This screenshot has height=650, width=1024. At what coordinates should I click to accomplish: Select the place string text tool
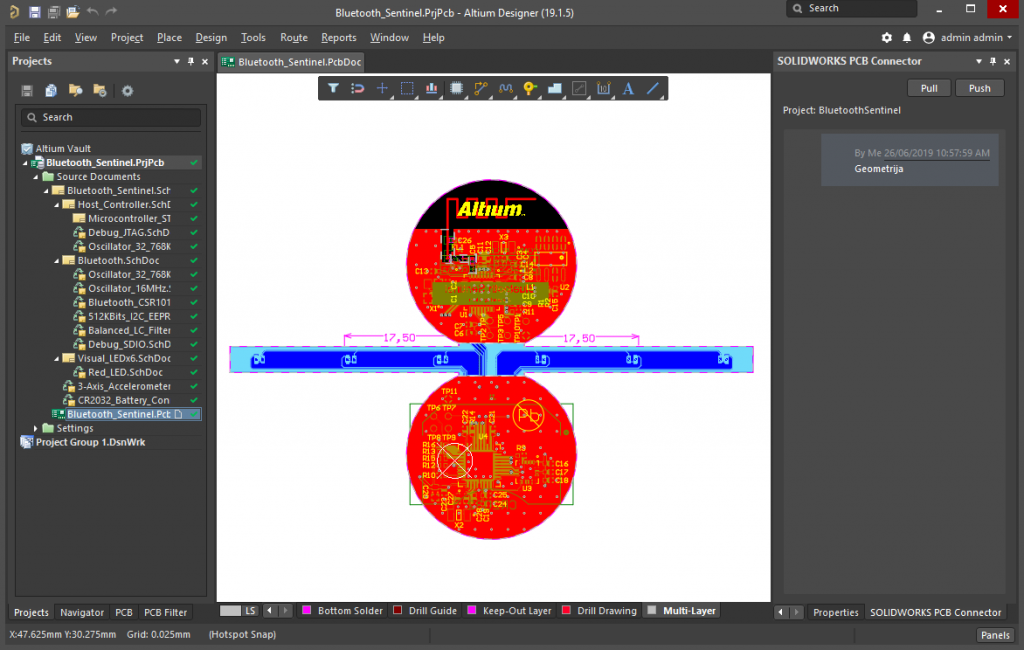point(628,88)
